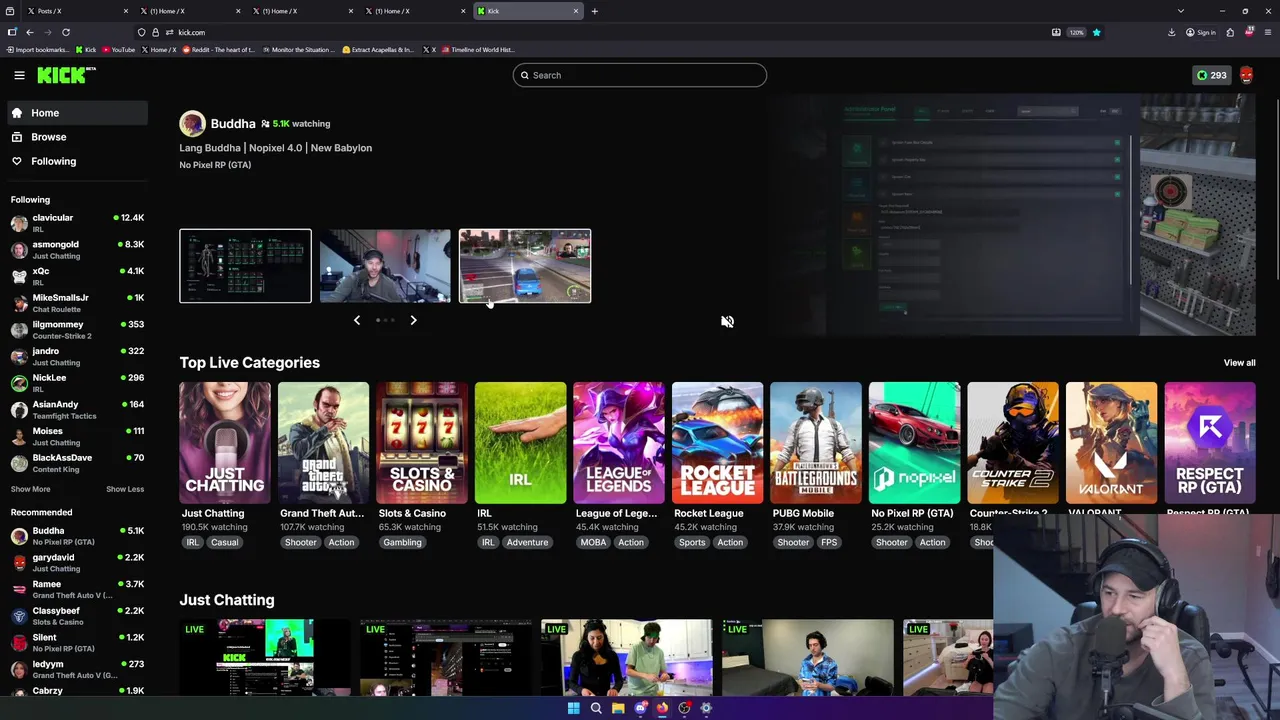
Task: Open a new browser tab
Action: [x=594, y=11]
